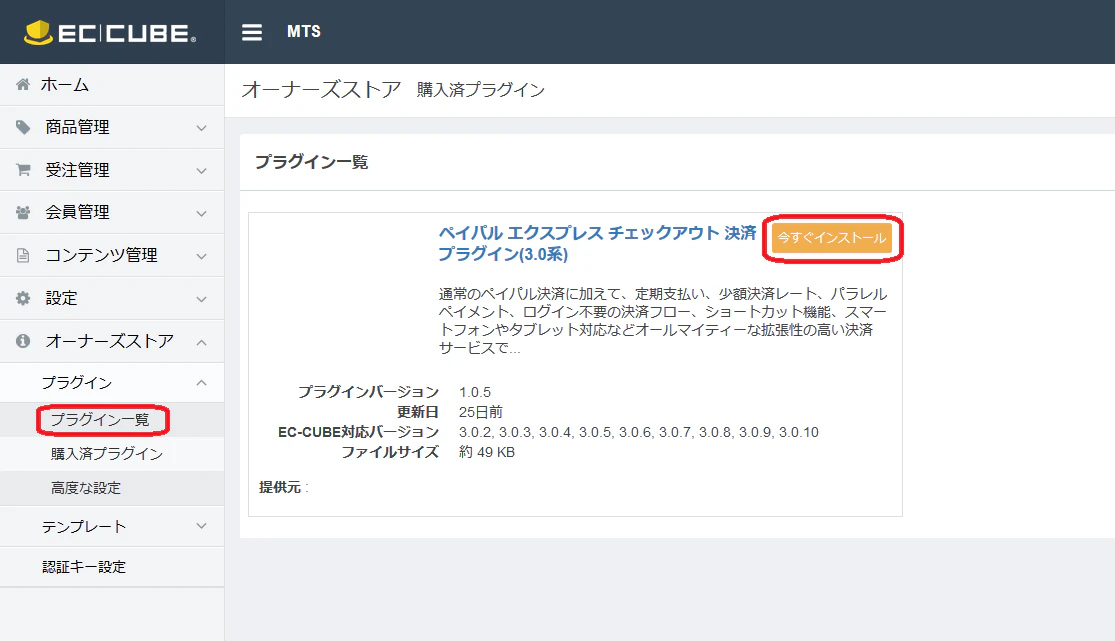Click the tag icon for 商品管理

(23, 127)
